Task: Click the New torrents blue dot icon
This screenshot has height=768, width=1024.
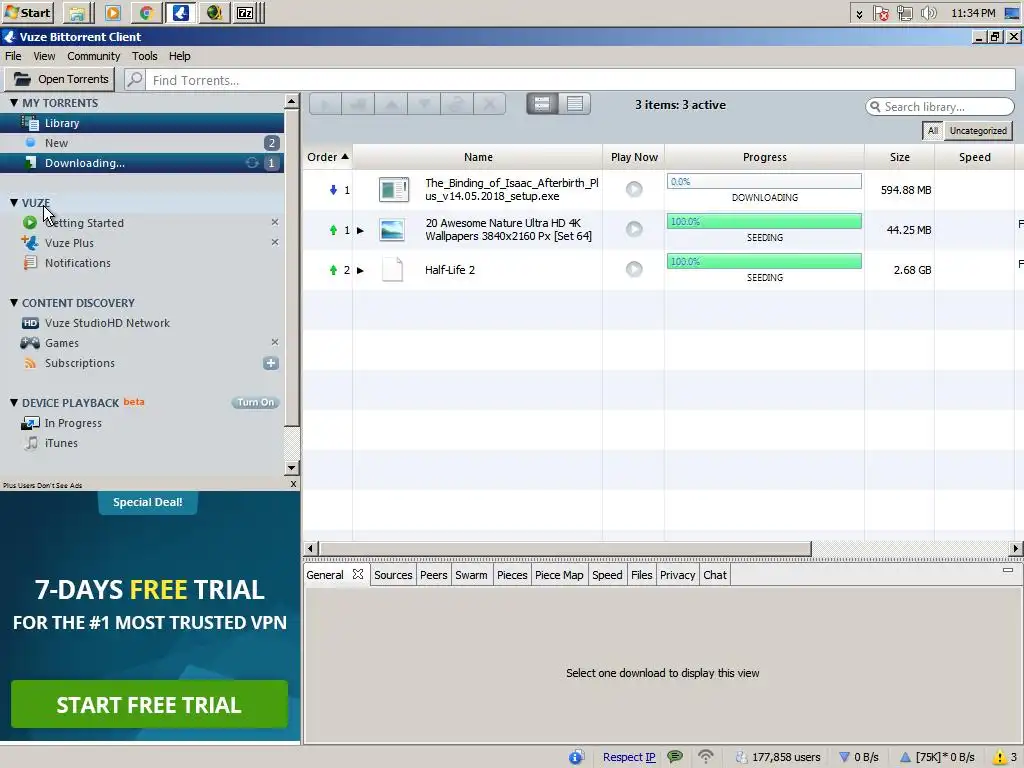Action: point(30,142)
